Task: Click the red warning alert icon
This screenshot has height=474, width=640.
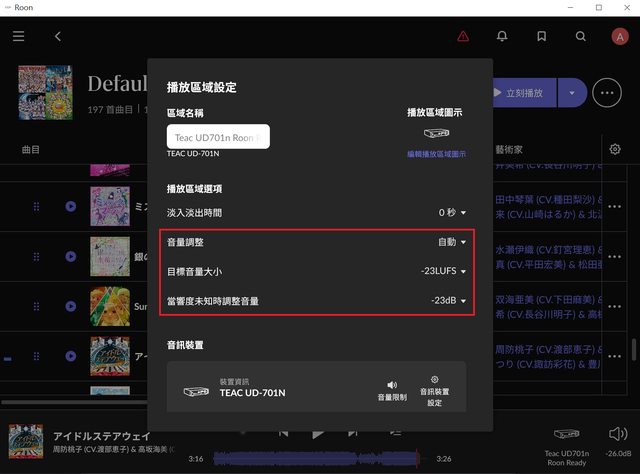Action: pyautogui.click(x=463, y=36)
